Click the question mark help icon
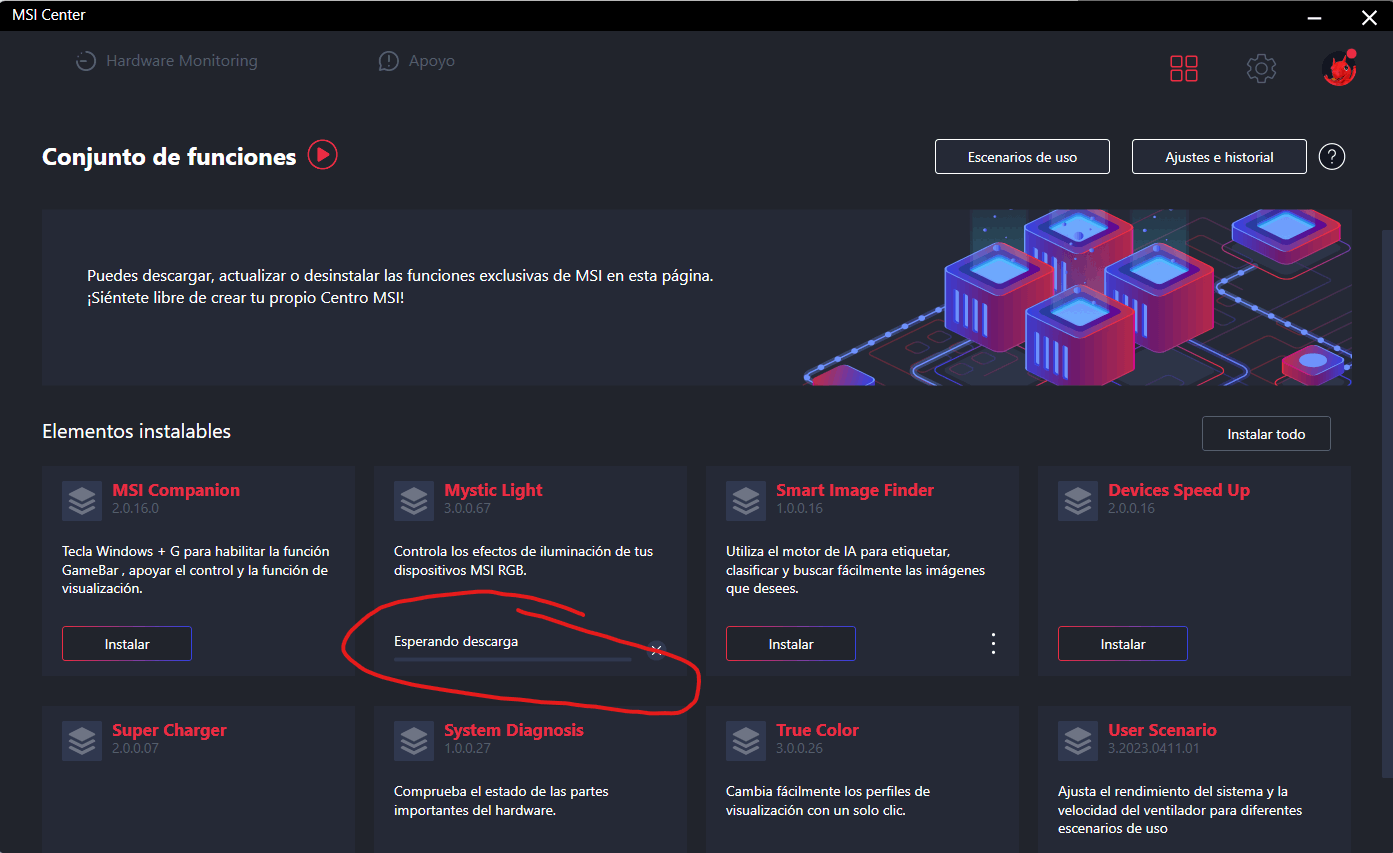 point(1331,157)
